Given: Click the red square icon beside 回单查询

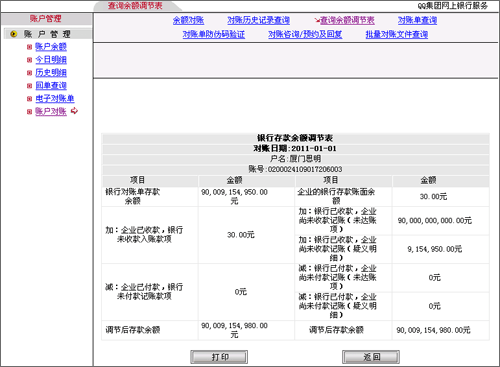Looking at the screenshot, I should pyautogui.click(x=29, y=86).
